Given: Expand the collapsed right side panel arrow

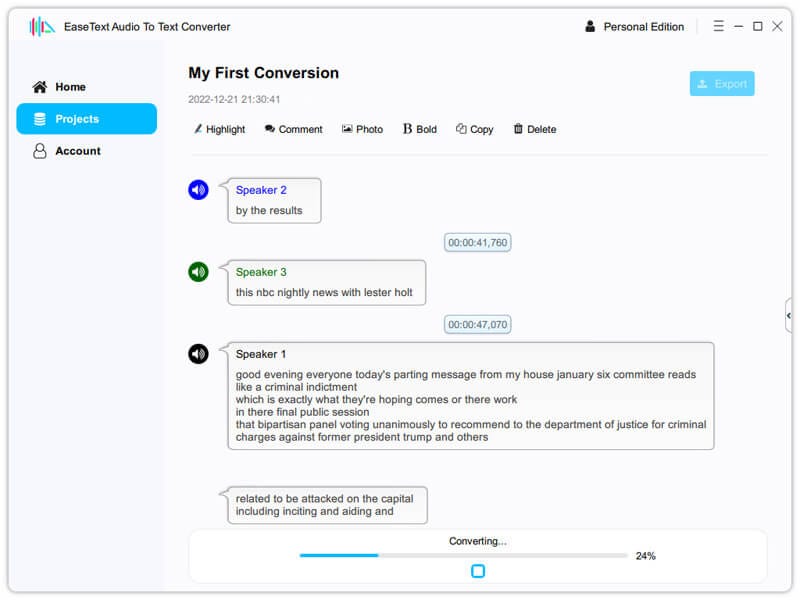Looking at the screenshot, I should (x=789, y=316).
